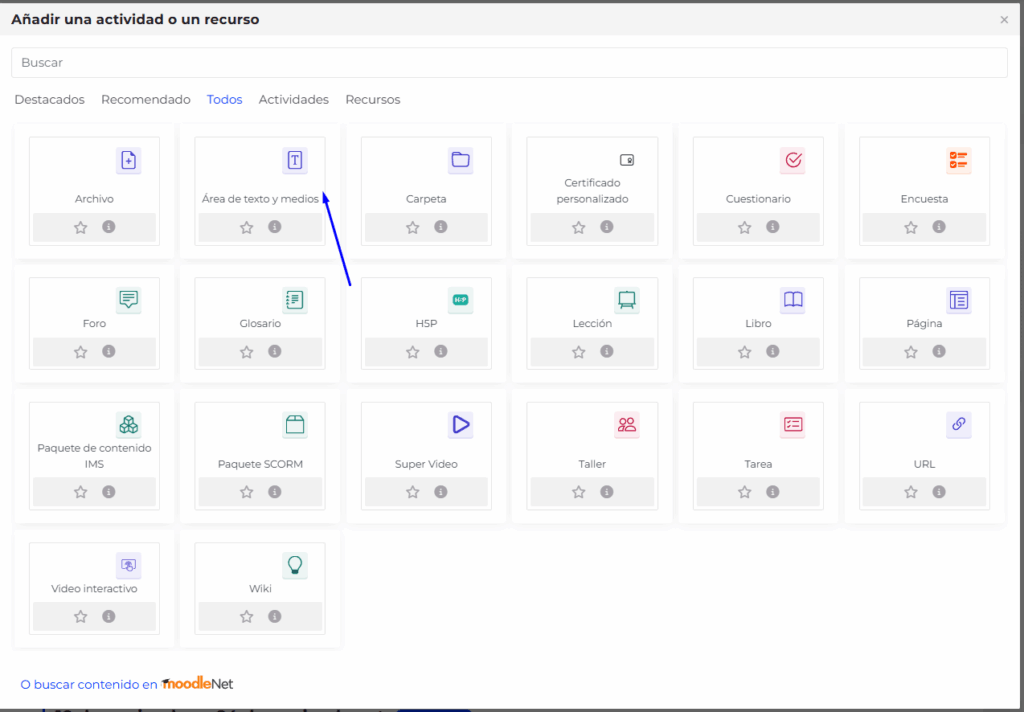
Task: Select the Archivo resource icon
Action: [x=128, y=160]
